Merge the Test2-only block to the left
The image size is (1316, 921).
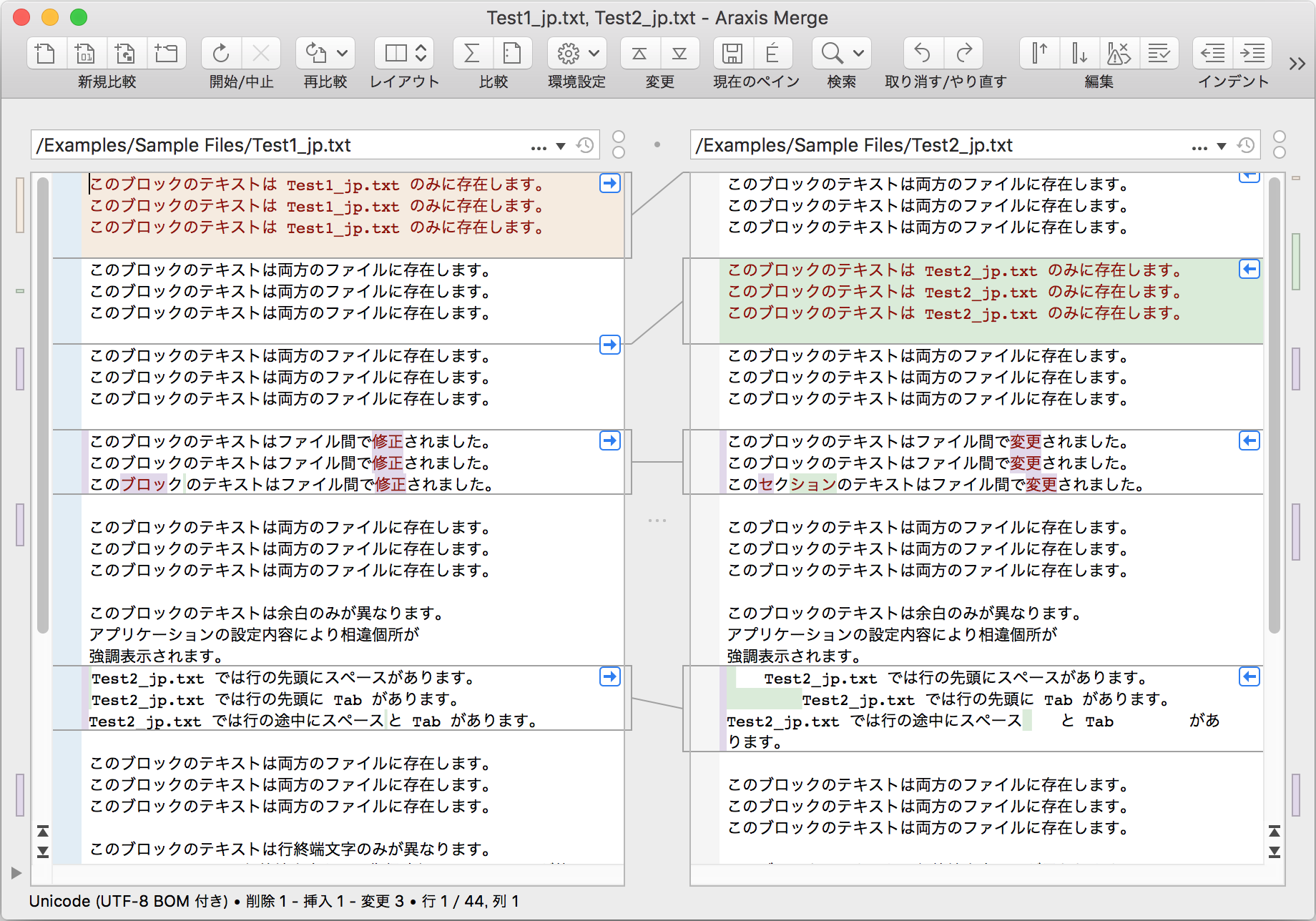(x=1249, y=269)
